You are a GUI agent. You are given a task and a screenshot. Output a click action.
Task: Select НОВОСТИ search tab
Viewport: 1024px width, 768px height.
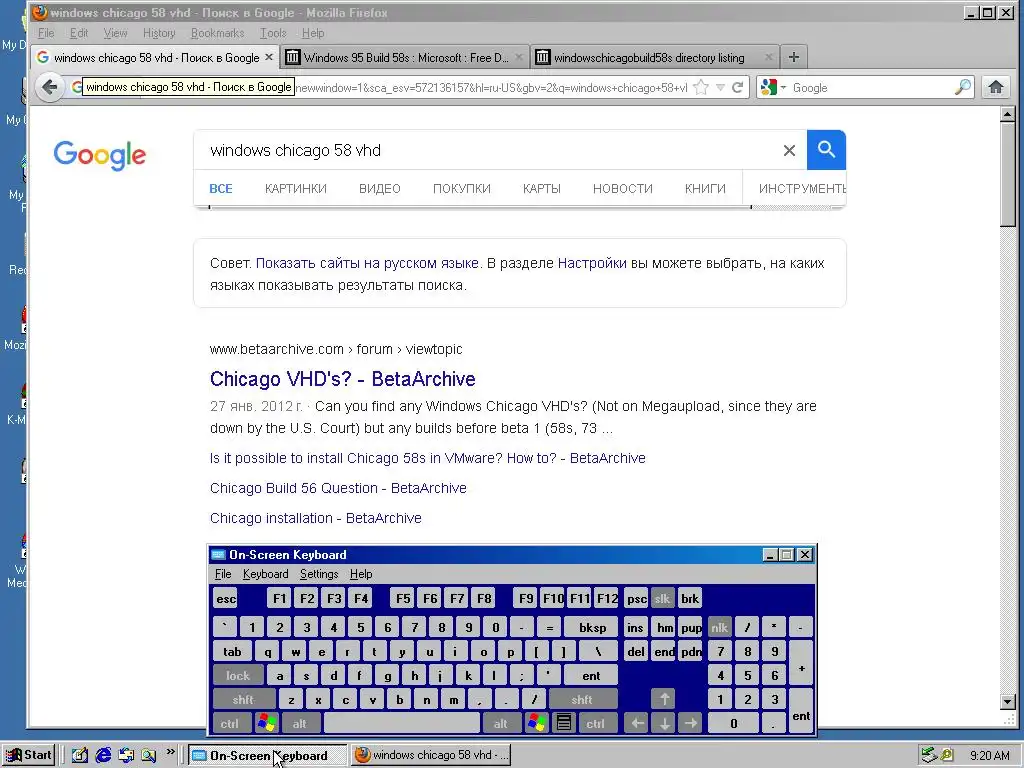coord(622,189)
